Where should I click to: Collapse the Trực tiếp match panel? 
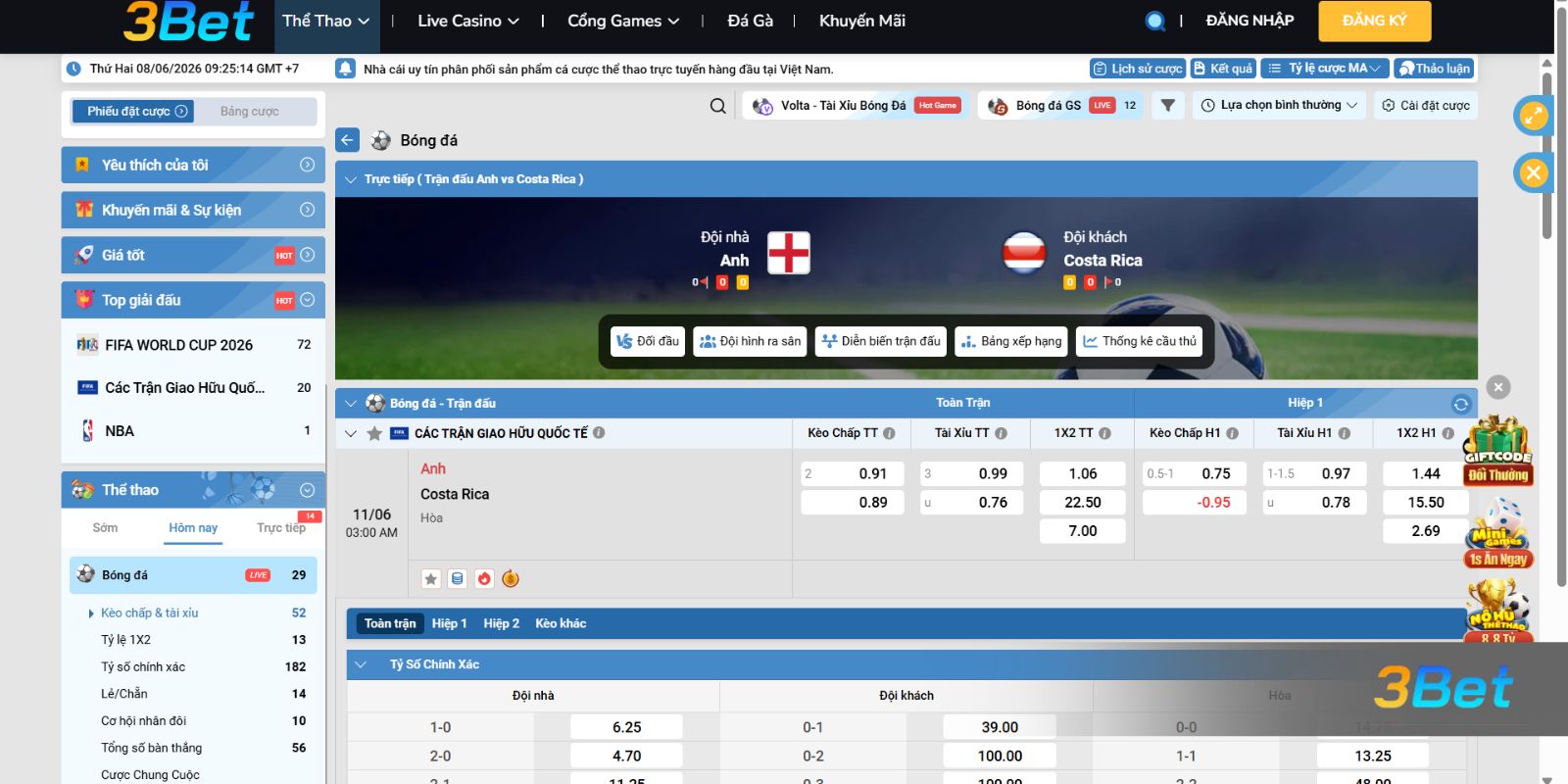(350, 179)
